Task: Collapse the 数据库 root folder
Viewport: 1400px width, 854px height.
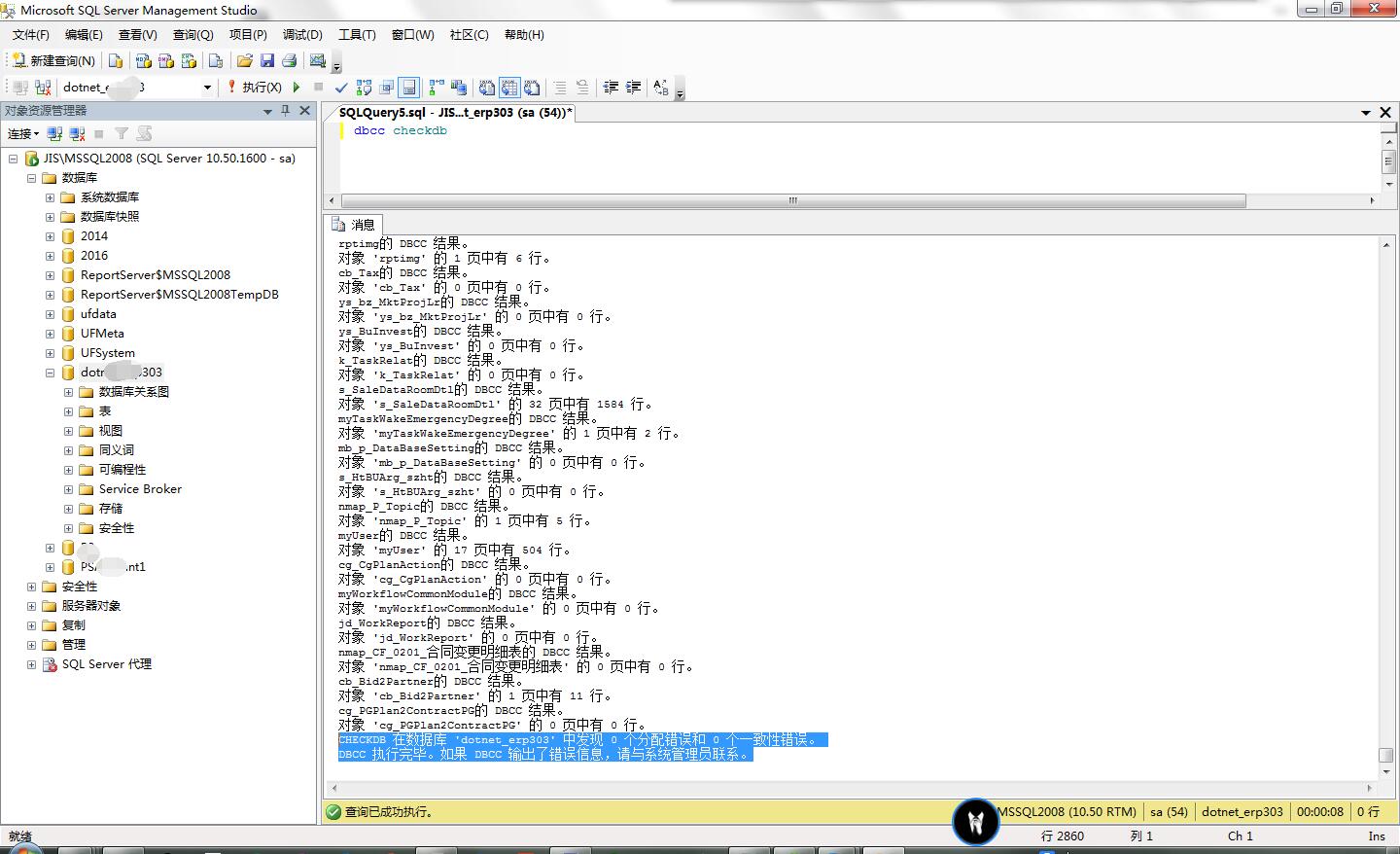Action: (31, 178)
